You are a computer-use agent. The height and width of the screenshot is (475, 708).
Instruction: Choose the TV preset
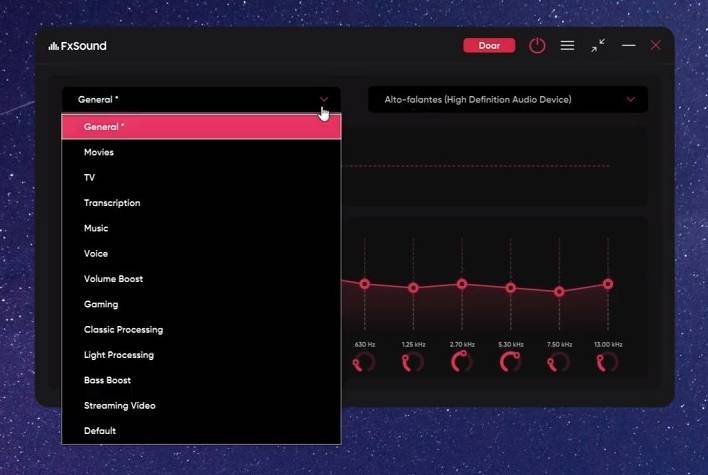(201, 177)
